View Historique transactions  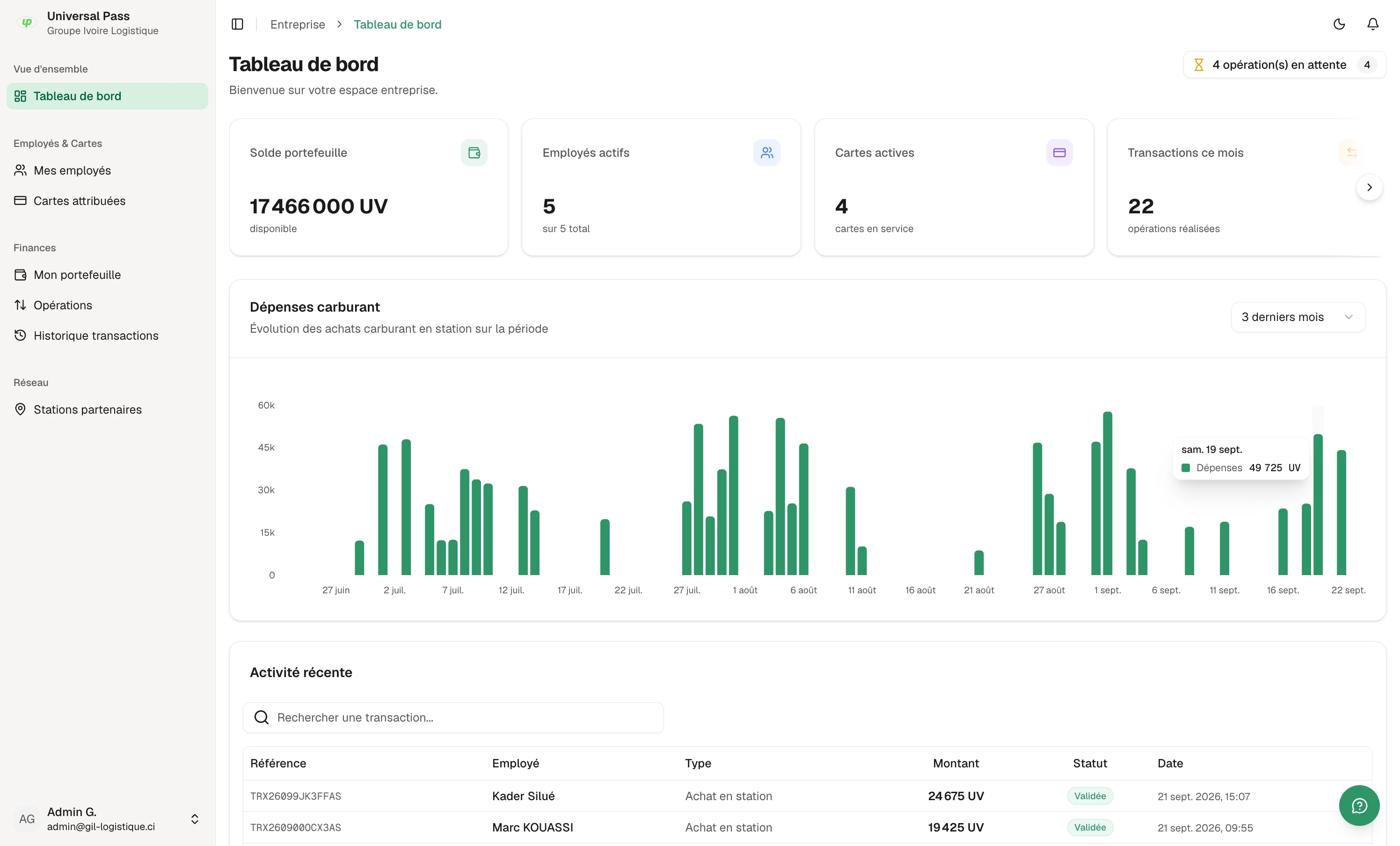[108, 336]
